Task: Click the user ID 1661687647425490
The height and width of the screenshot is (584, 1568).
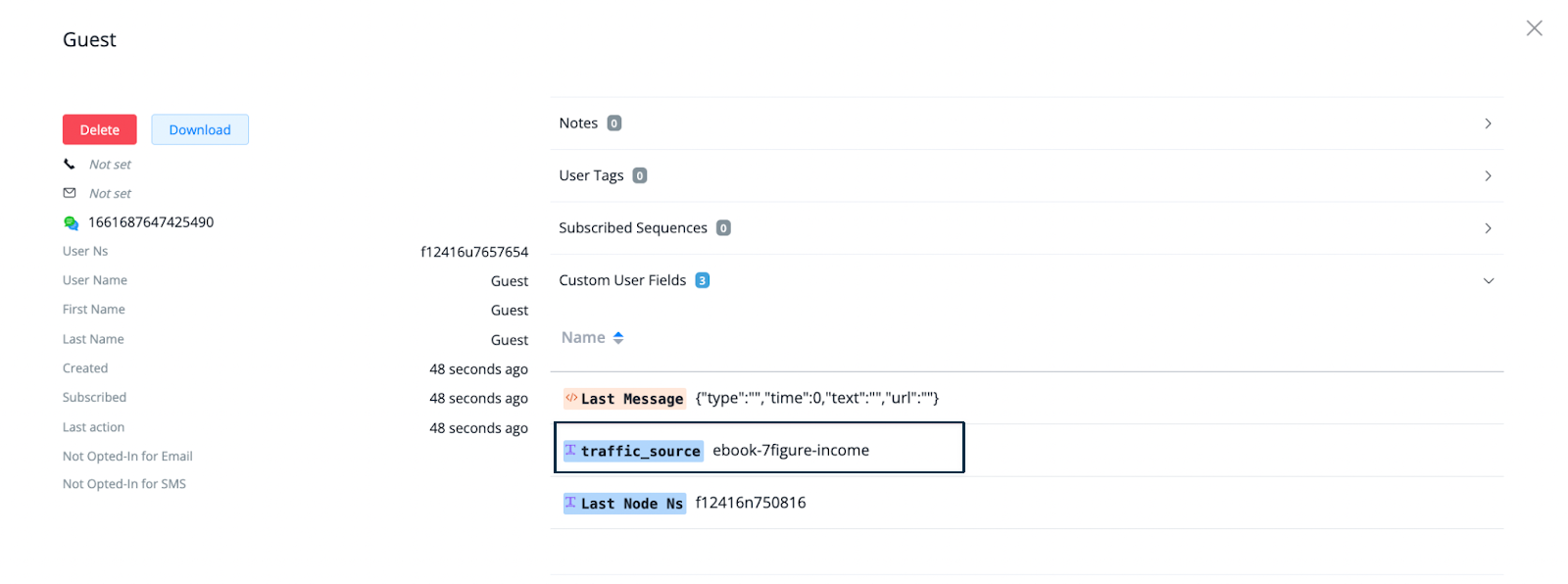Action: [151, 222]
